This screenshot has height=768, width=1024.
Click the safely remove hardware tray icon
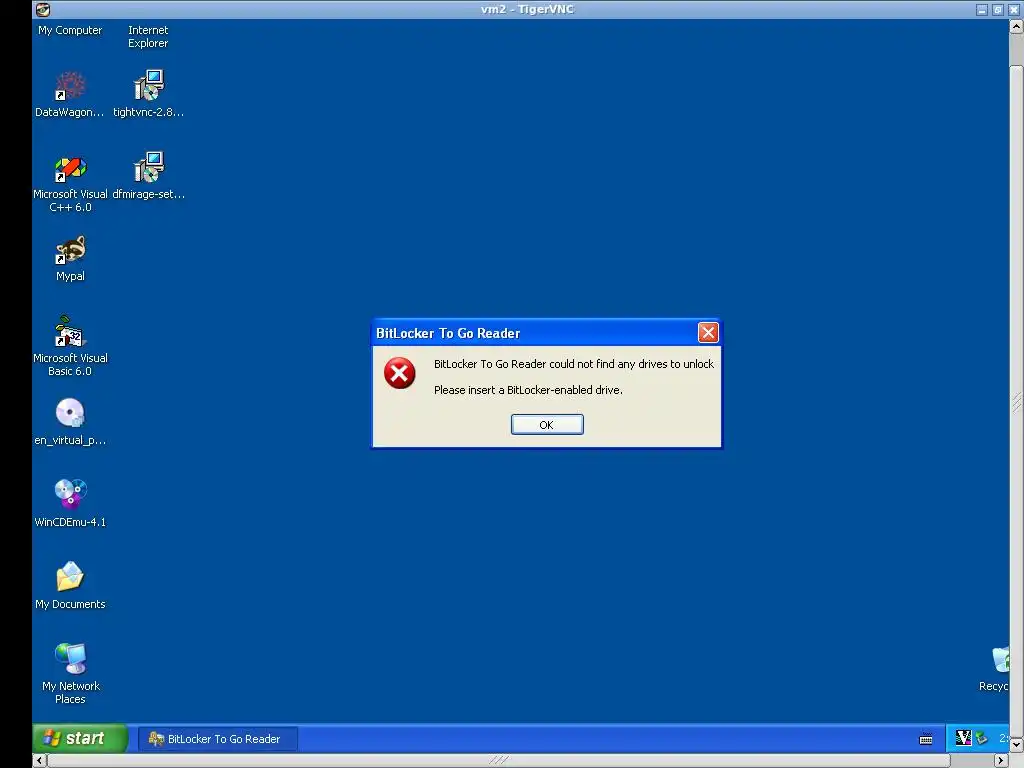[981, 738]
